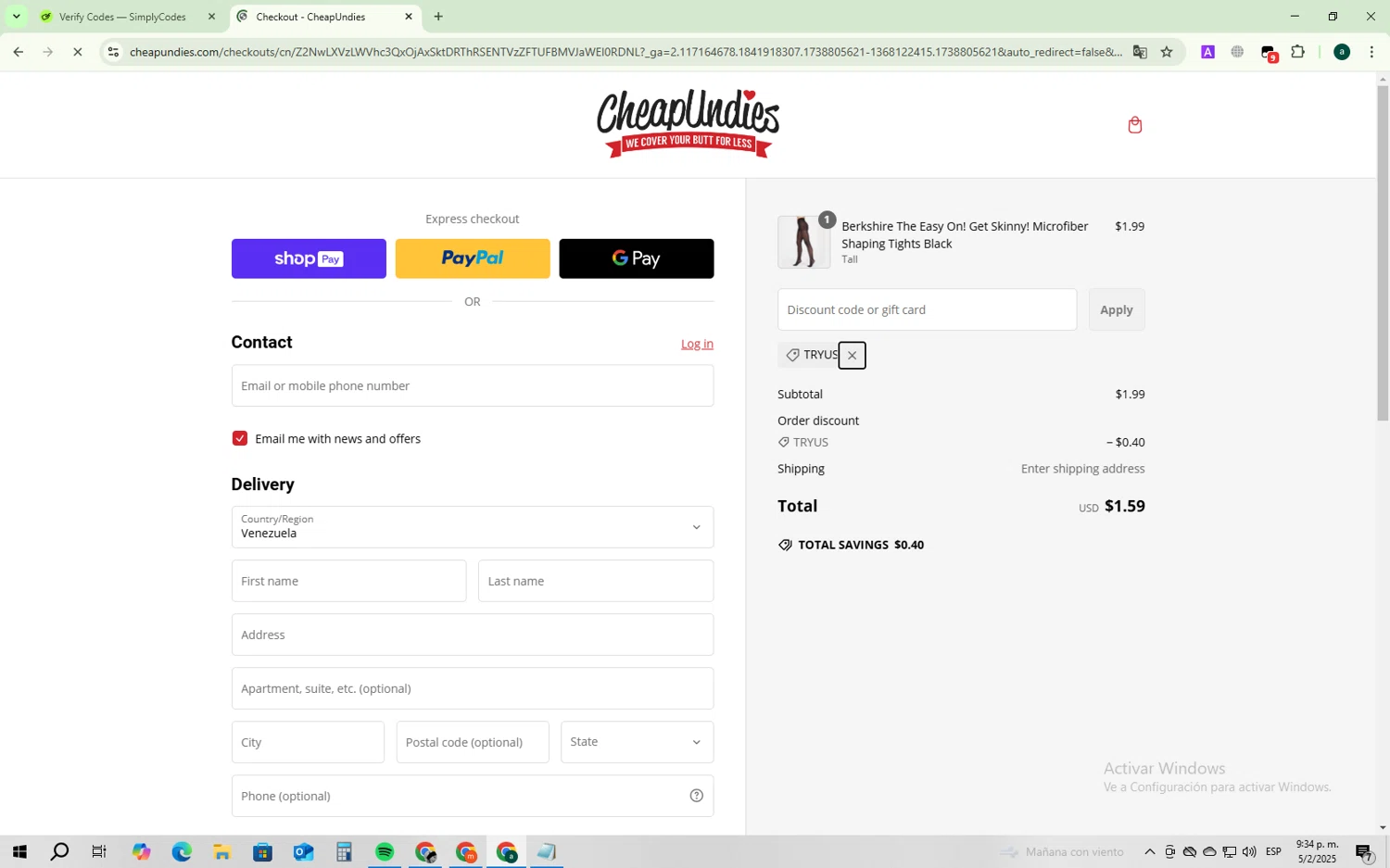Expand the Country/Region dropdown
The image size is (1390, 868).
(472, 527)
